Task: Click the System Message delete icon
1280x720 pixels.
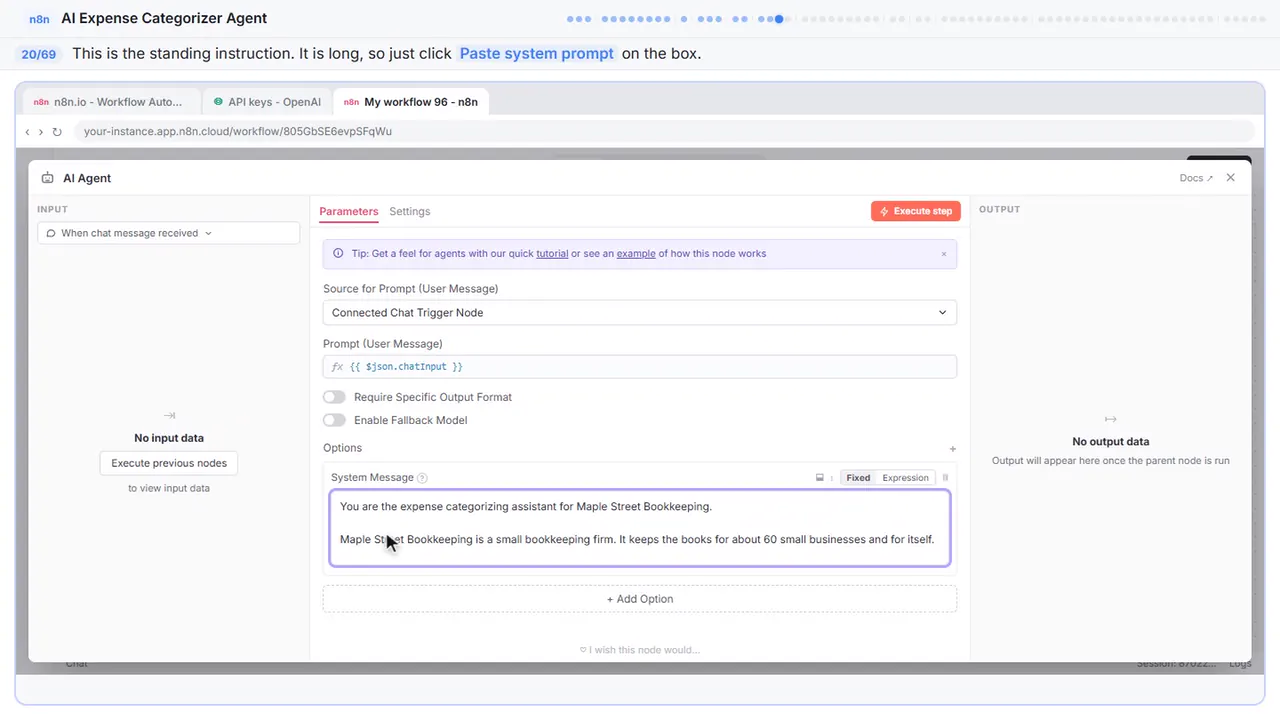Action: (945, 478)
